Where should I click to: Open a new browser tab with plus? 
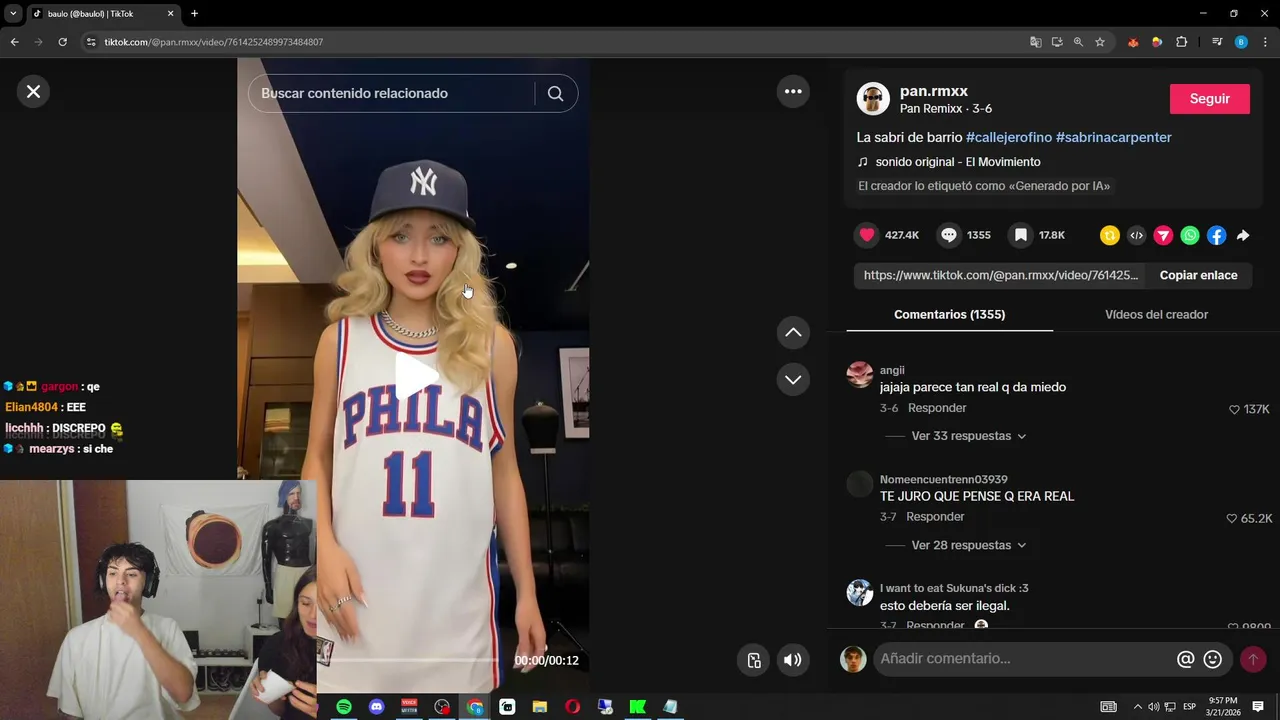[x=194, y=14]
